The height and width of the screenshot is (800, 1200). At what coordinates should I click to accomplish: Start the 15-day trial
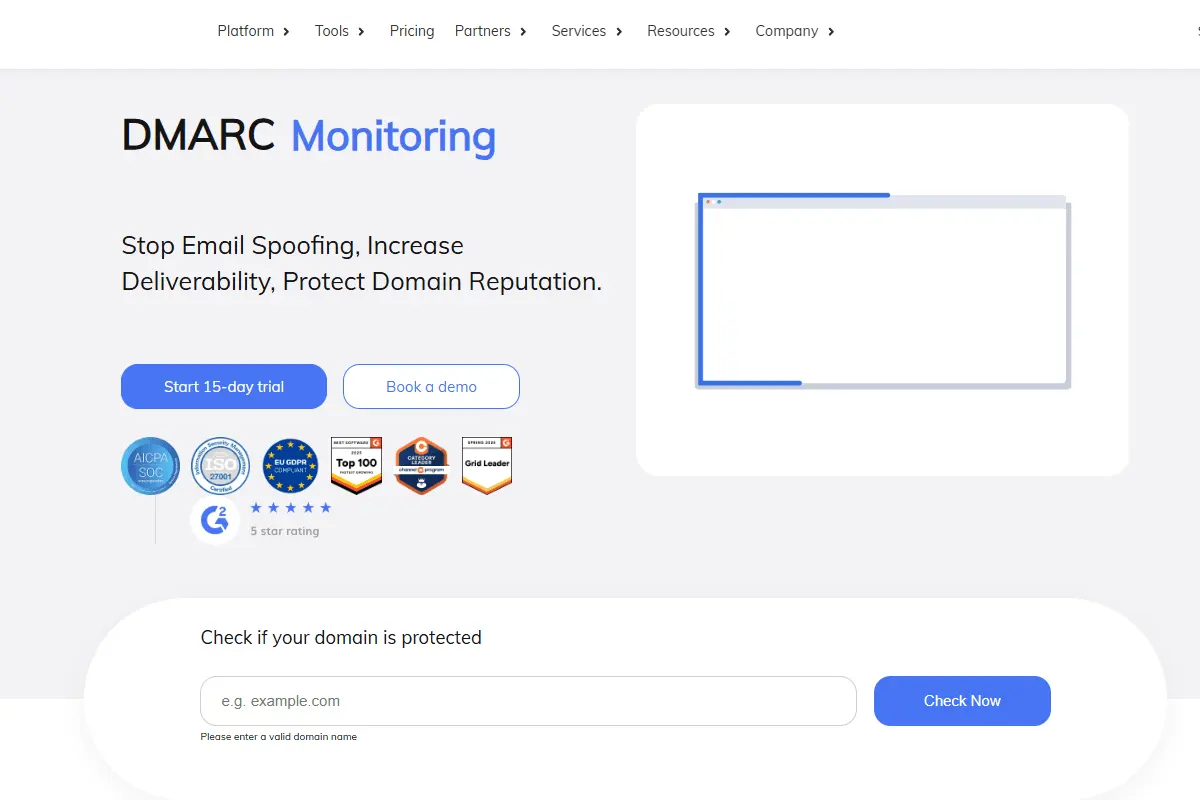(x=224, y=387)
